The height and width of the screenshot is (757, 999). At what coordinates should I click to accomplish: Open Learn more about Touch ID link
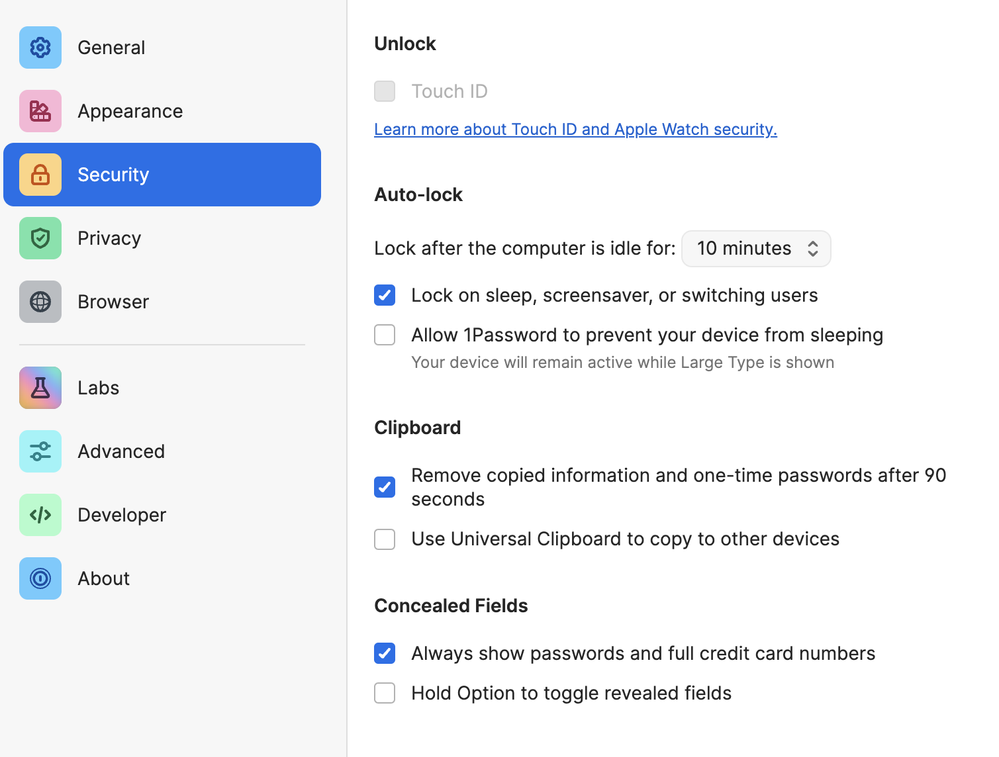point(575,129)
